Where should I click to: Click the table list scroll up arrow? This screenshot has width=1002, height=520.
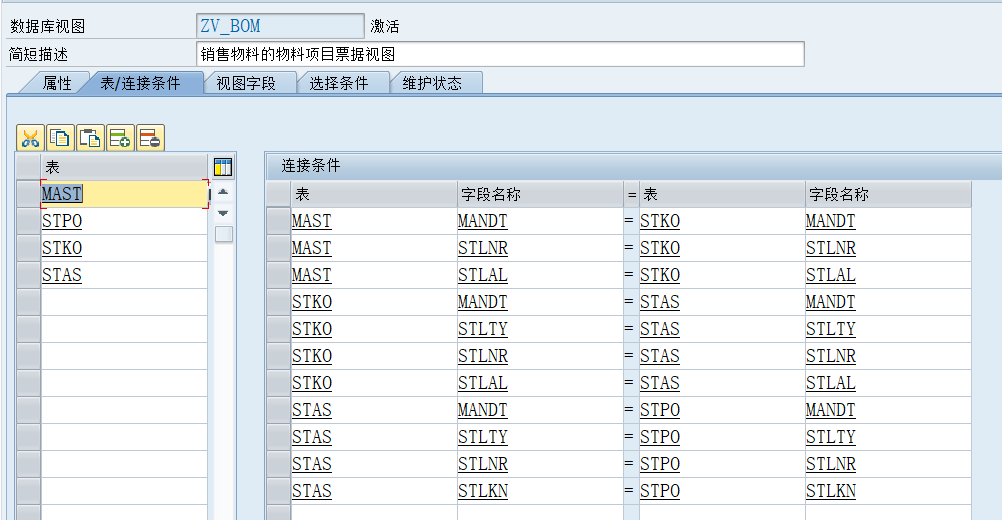point(223,192)
